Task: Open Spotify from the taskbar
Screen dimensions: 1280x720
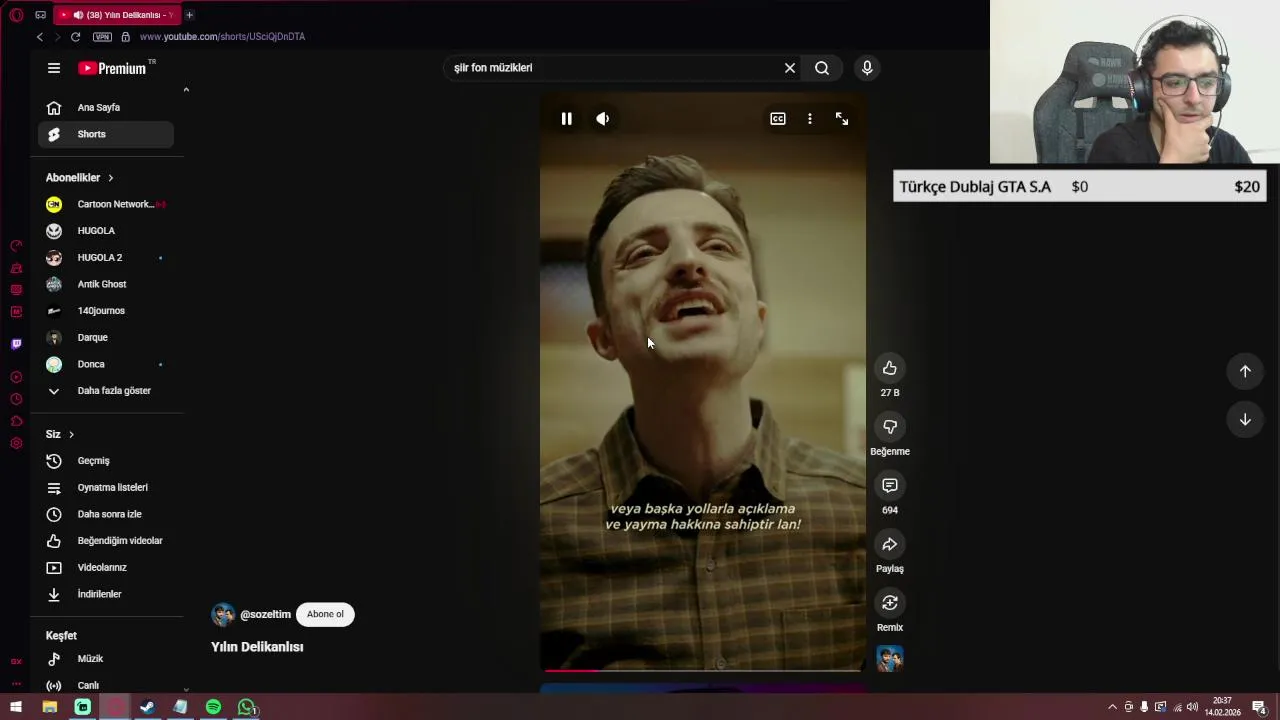Action: 213,707
